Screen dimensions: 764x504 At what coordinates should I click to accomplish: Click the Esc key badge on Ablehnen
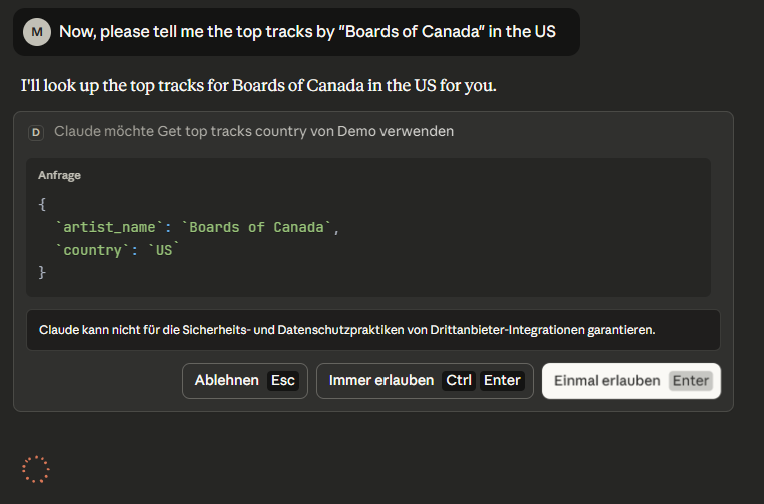283,381
